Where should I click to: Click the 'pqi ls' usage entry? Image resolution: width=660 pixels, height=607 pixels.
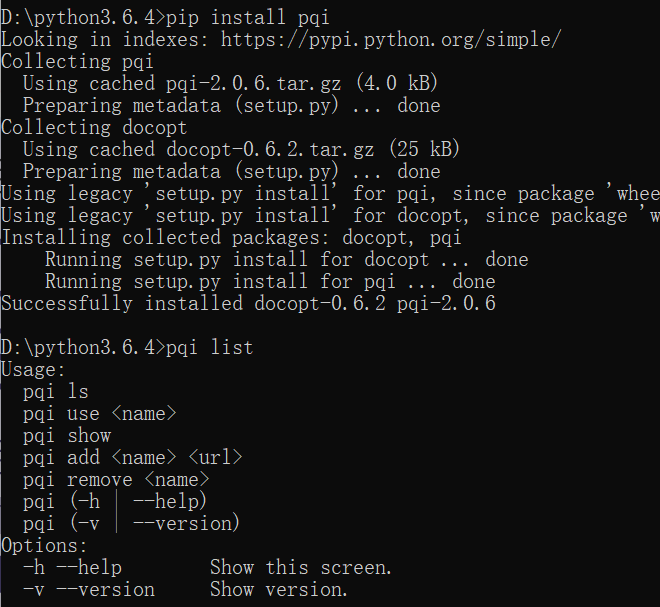pyautogui.click(x=56, y=392)
